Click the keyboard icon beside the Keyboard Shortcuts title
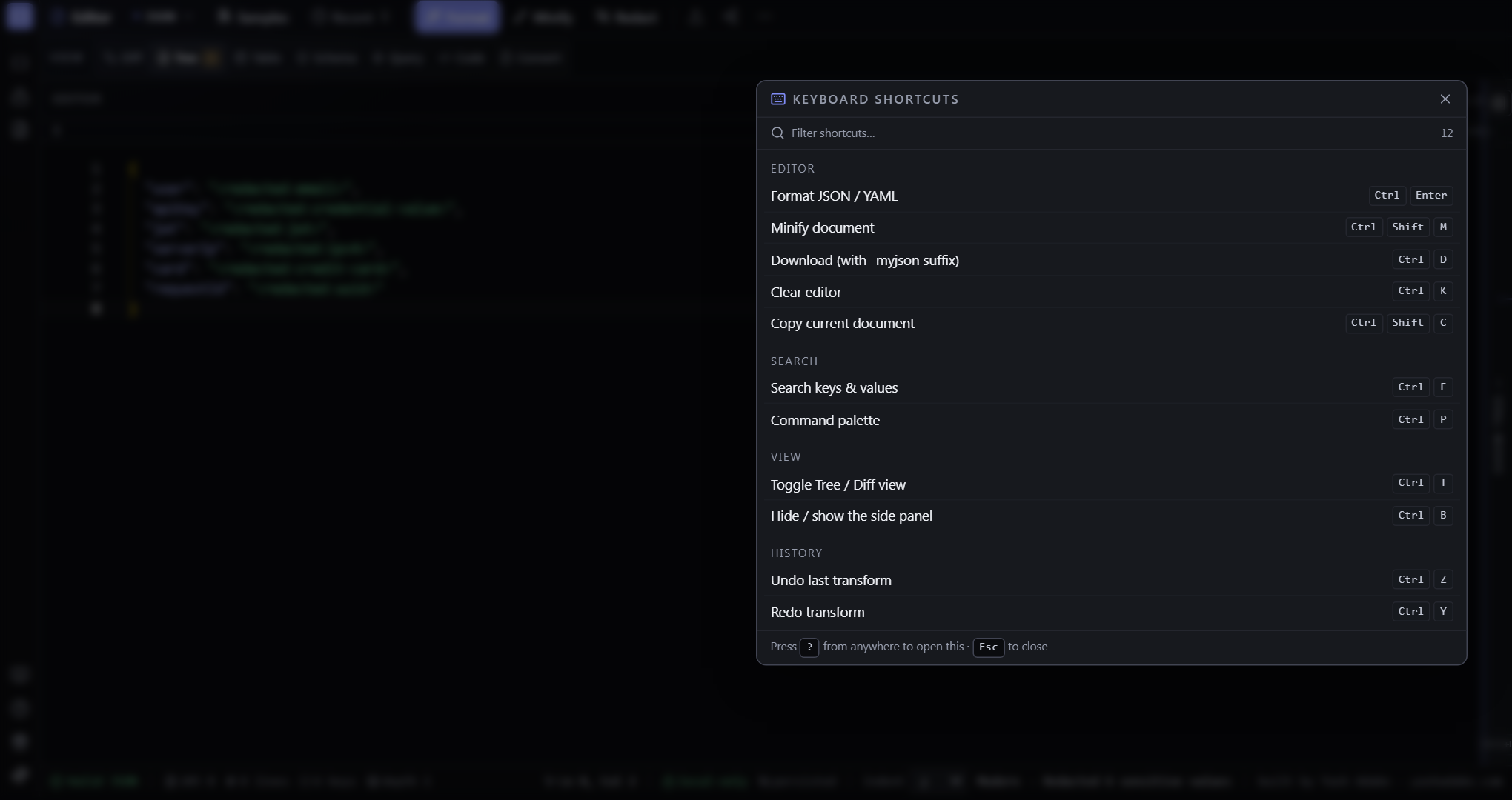1512x800 pixels. coord(778,99)
